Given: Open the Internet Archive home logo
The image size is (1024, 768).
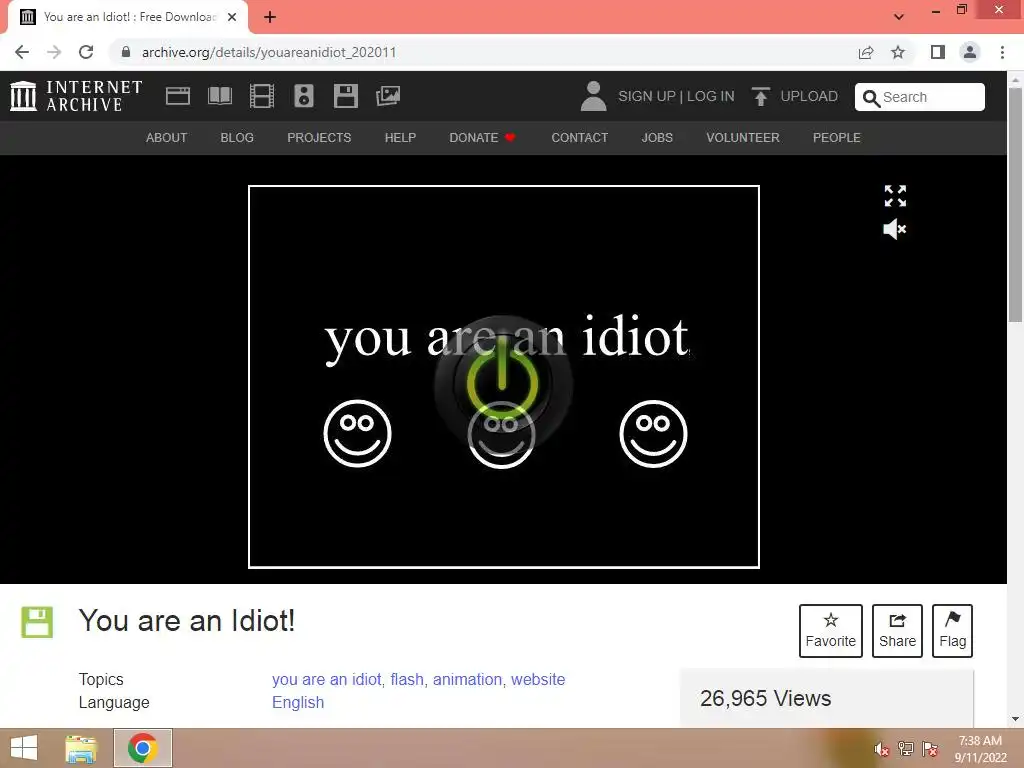Looking at the screenshot, I should pos(76,96).
